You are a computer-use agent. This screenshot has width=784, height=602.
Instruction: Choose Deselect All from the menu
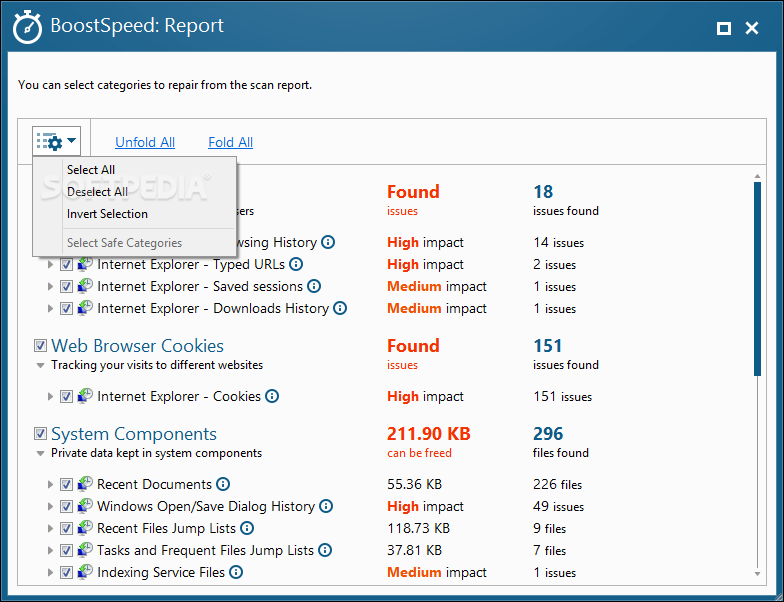point(135,192)
